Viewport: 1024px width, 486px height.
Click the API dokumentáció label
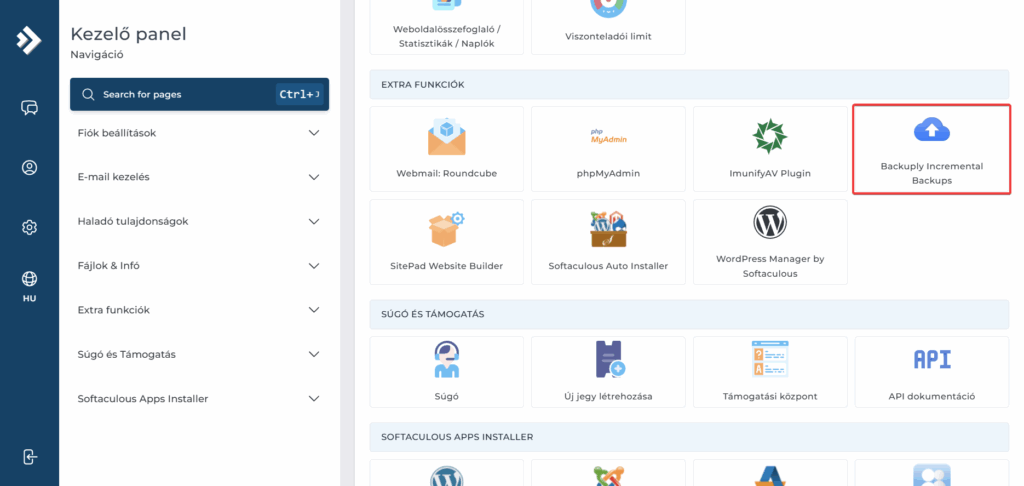tap(931, 397)
